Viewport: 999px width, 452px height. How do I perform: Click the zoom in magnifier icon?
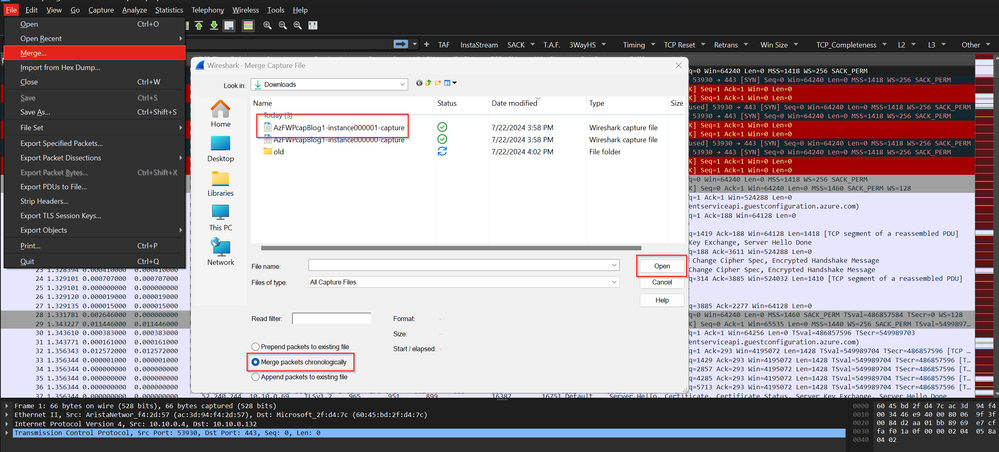[x=268, y=26]
